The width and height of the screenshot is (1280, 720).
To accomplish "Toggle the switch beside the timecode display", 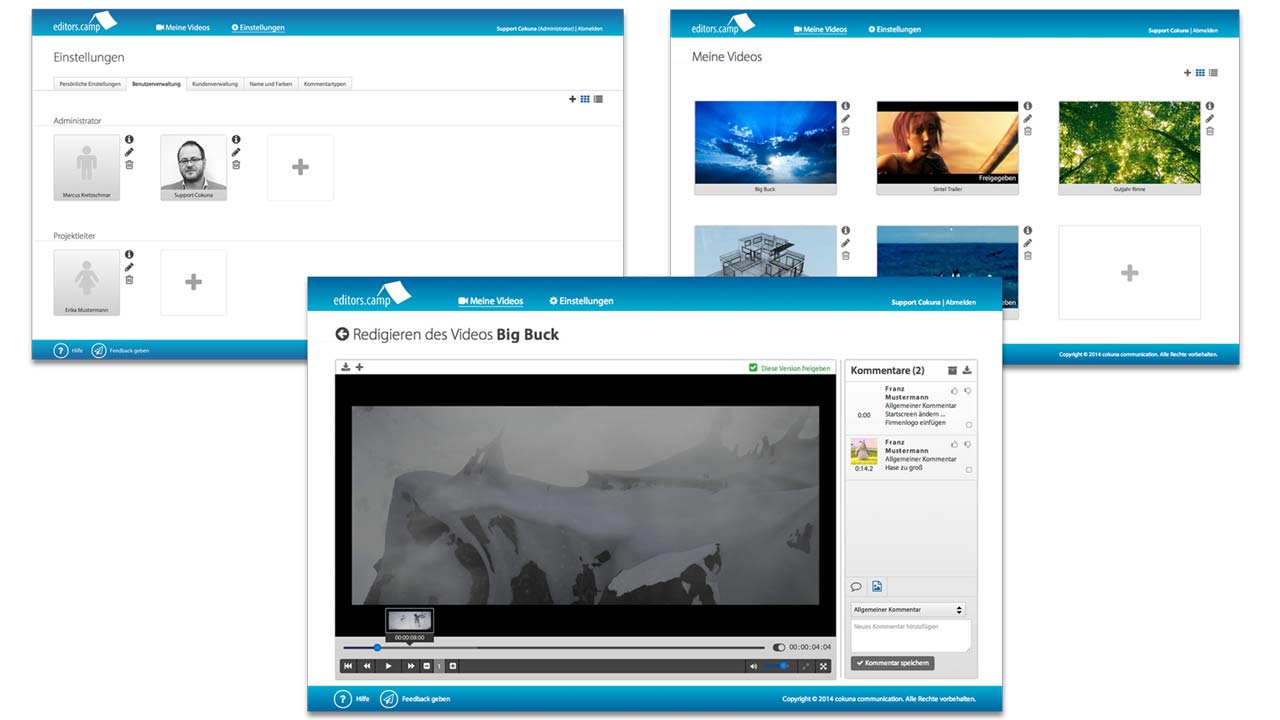I will pyautogui.click(x=779, y=647).
